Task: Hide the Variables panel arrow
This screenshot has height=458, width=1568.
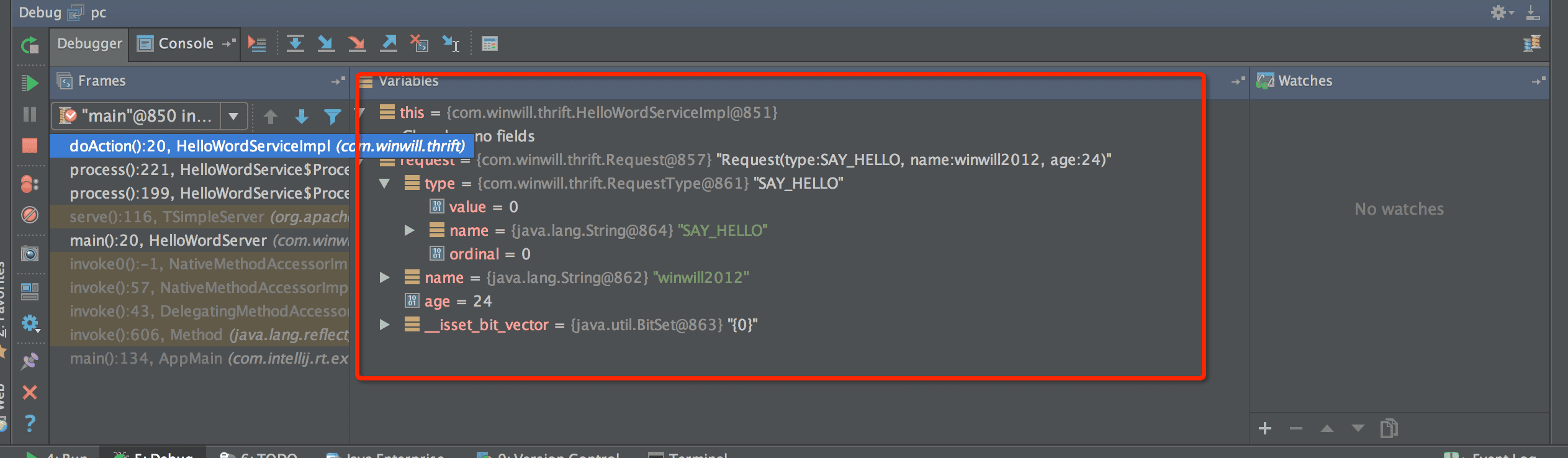Action: (x=1238, y=81)
